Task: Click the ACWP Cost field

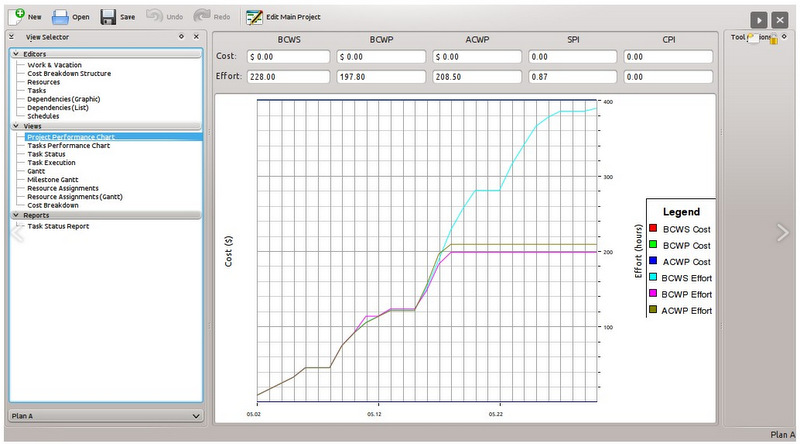Action: pos(477,57)
